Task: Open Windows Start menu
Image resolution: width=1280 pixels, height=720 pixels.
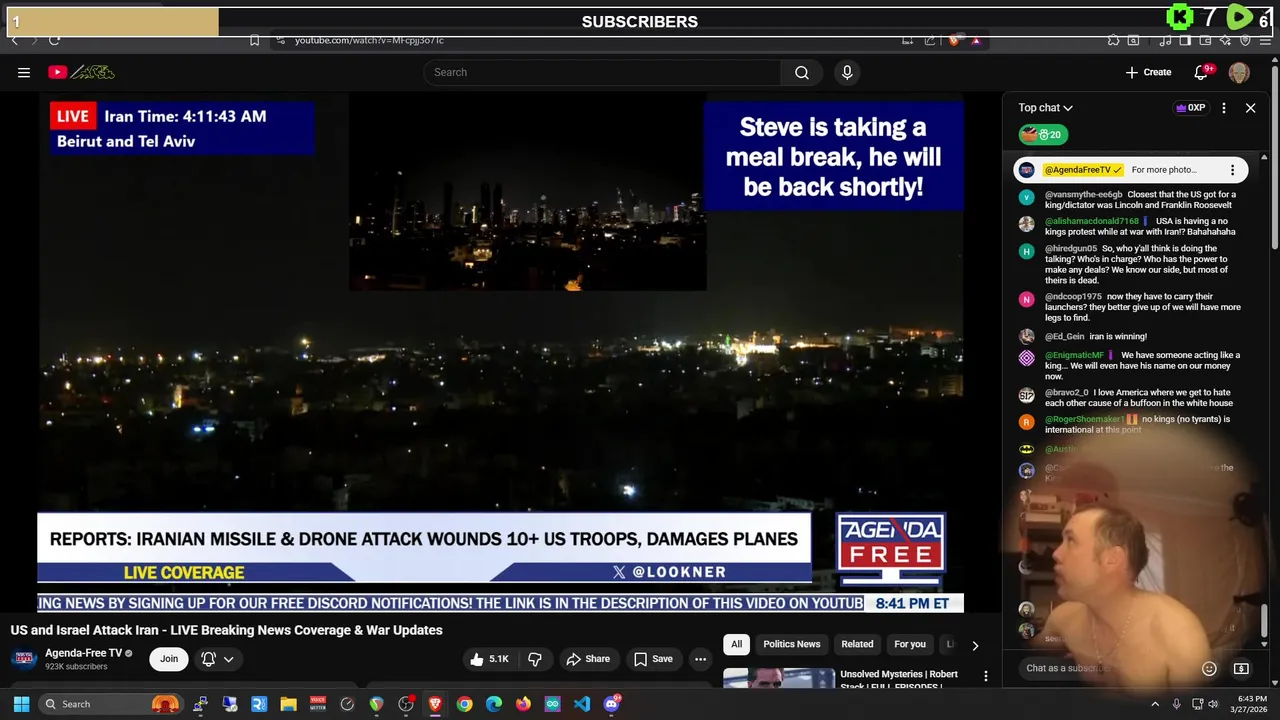Action: [21, 704]
